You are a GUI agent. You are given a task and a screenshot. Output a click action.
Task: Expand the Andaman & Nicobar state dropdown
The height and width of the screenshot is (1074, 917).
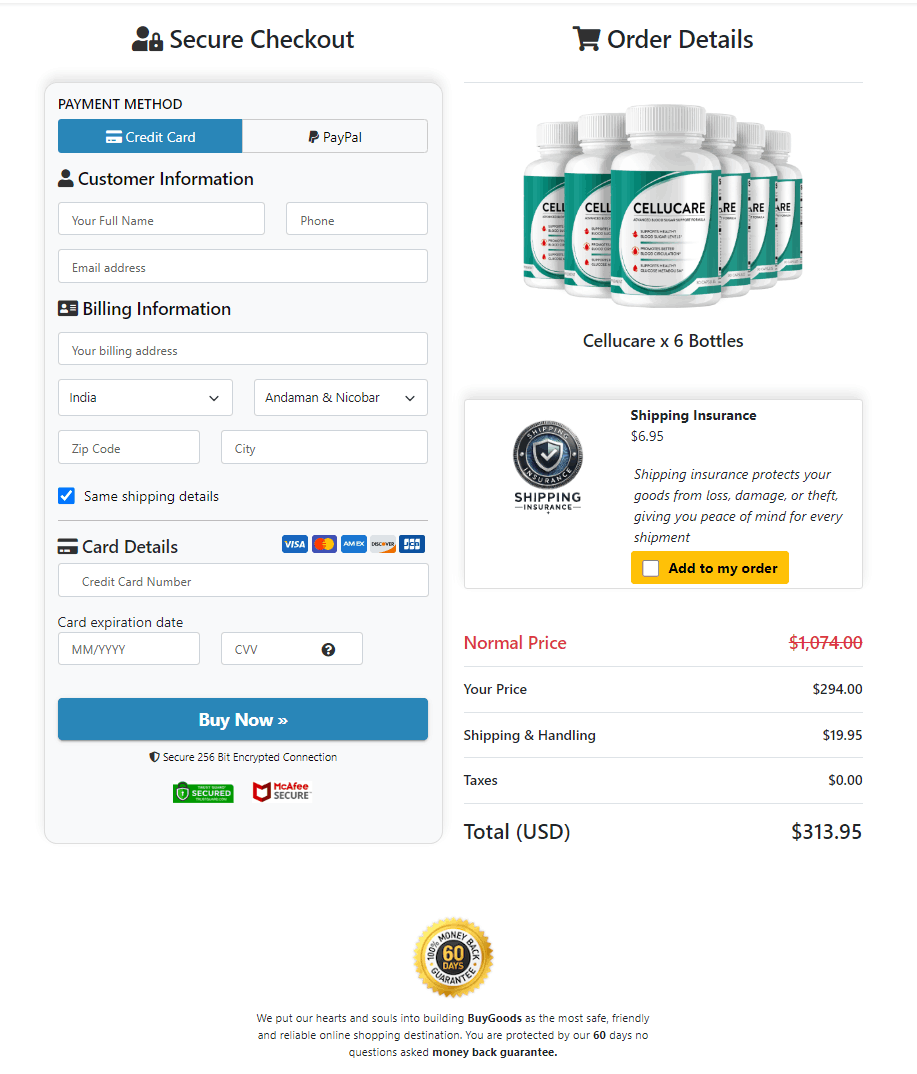click(x=340, y=397)
